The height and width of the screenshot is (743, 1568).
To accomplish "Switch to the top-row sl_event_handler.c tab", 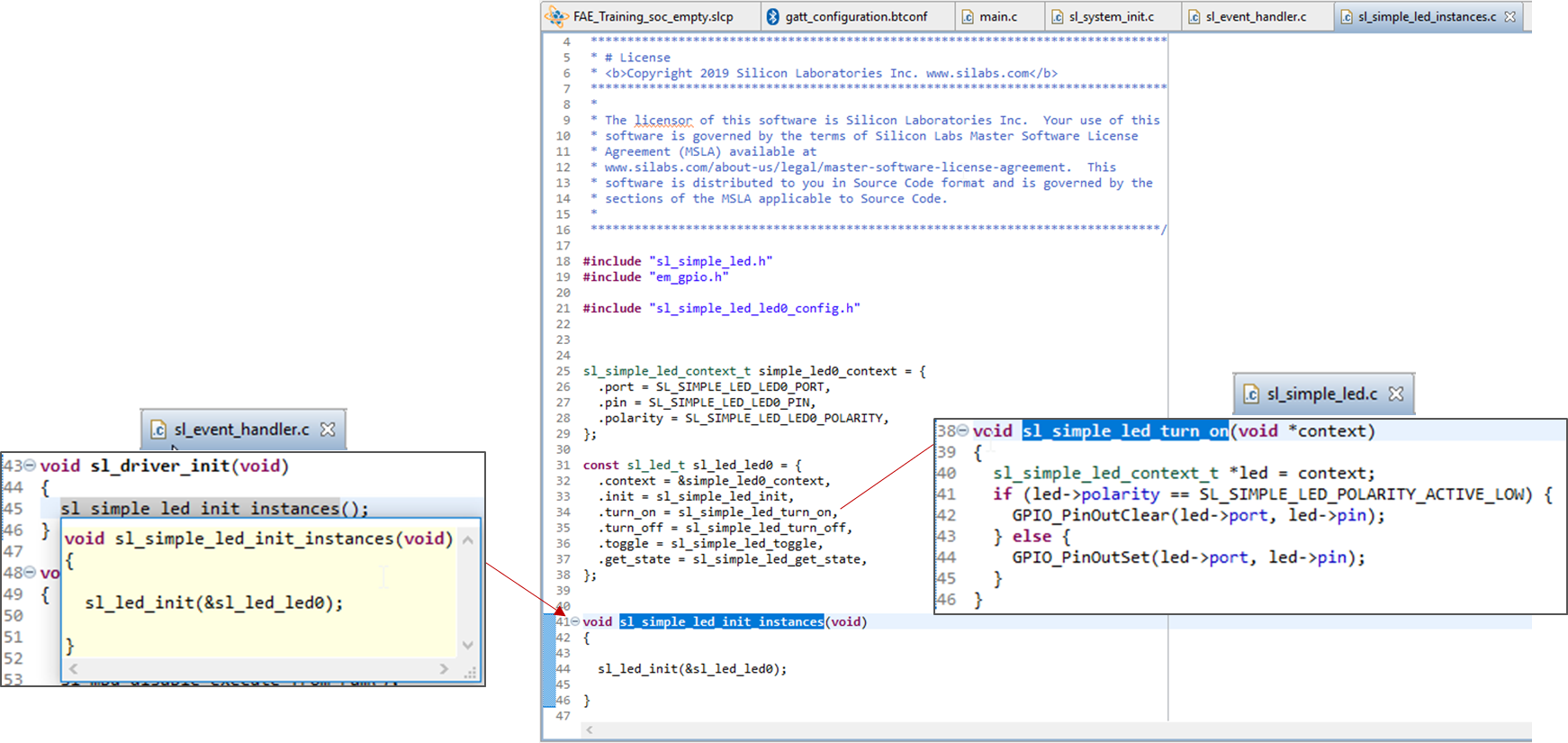I will [1256, 16].
